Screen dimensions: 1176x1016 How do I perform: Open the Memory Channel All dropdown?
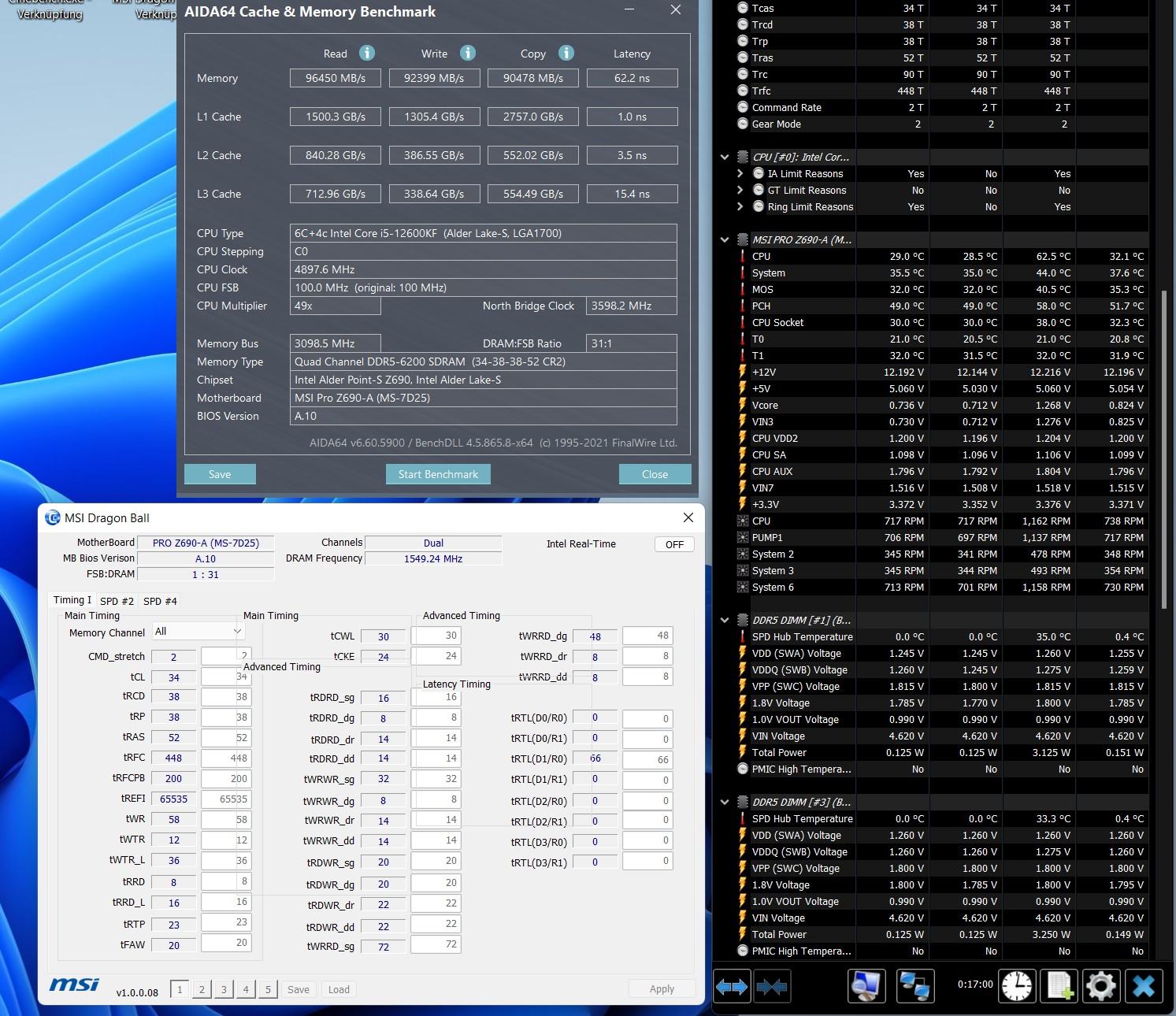198,631
